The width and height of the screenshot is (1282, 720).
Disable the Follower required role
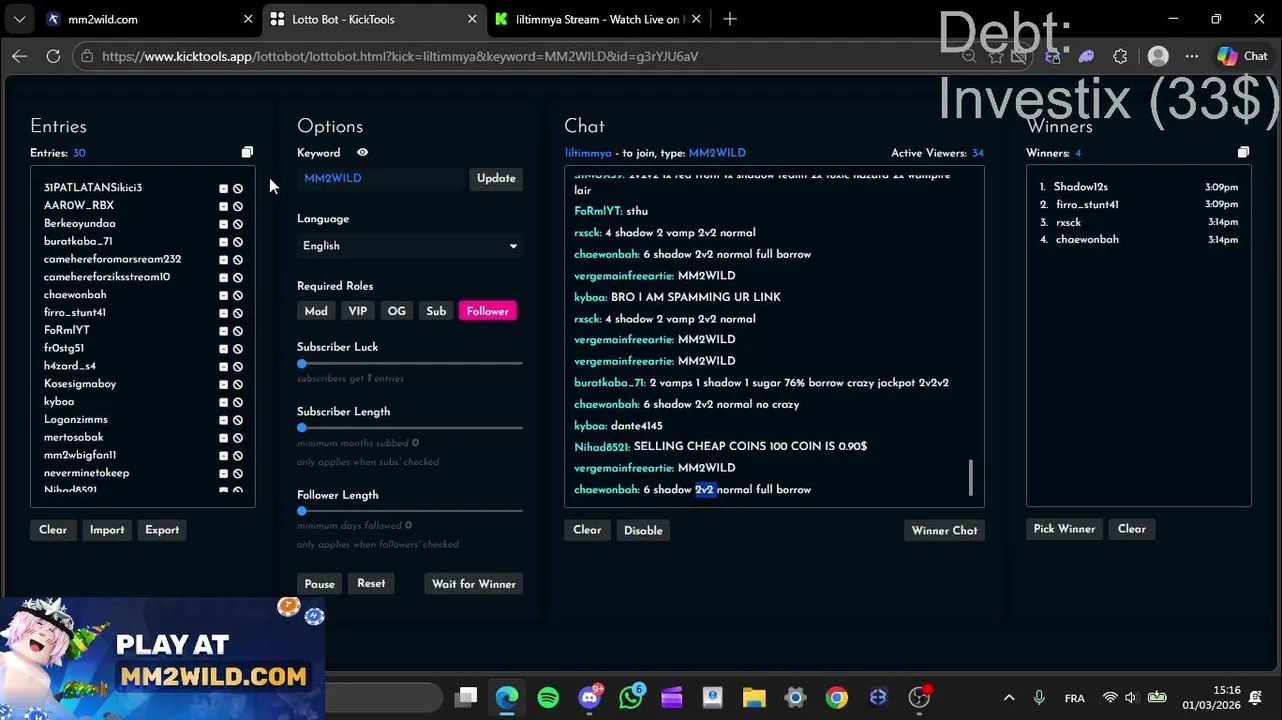tap(488, 311)
